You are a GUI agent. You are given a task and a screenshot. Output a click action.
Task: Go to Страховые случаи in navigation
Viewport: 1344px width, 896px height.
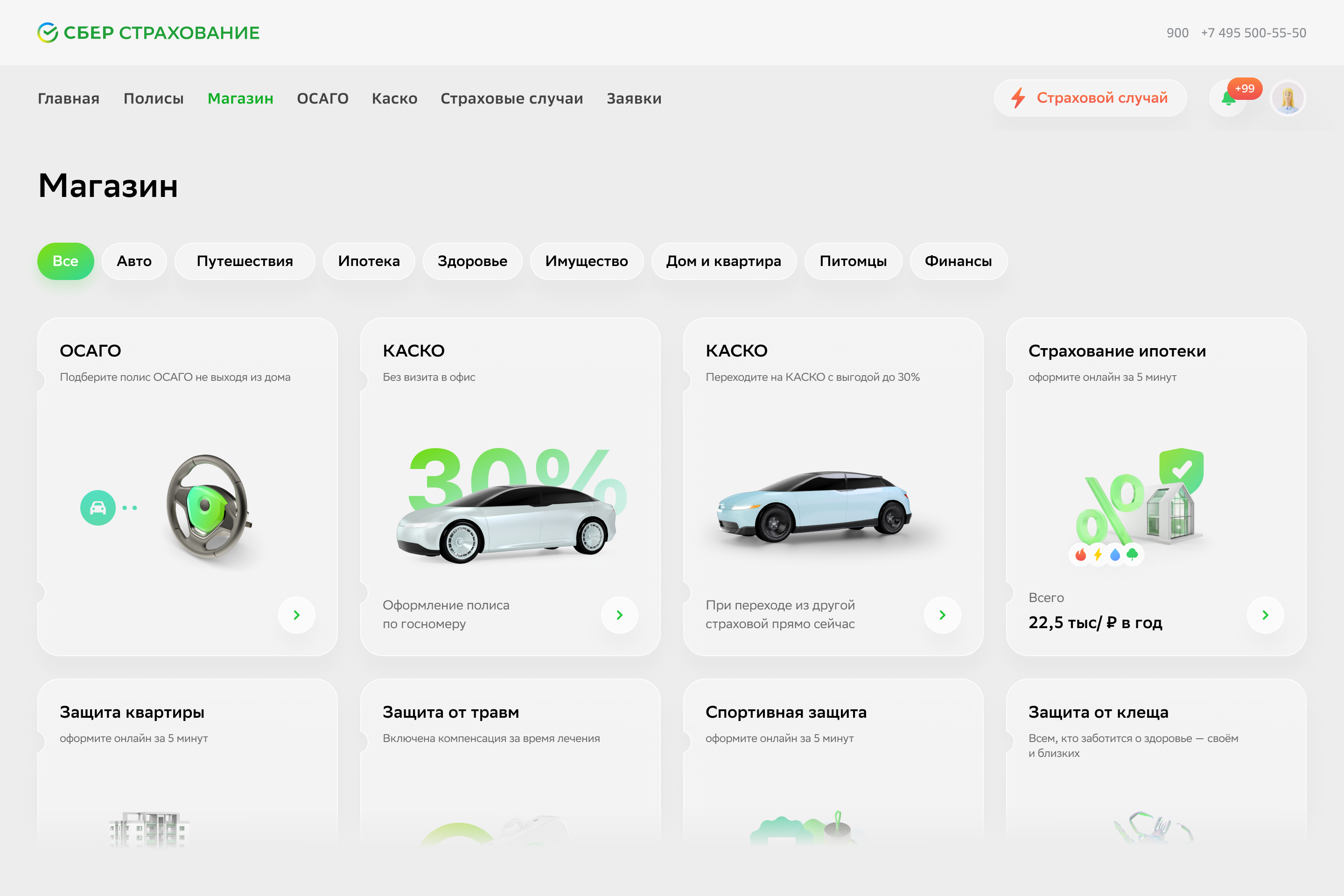pos(511,98)
